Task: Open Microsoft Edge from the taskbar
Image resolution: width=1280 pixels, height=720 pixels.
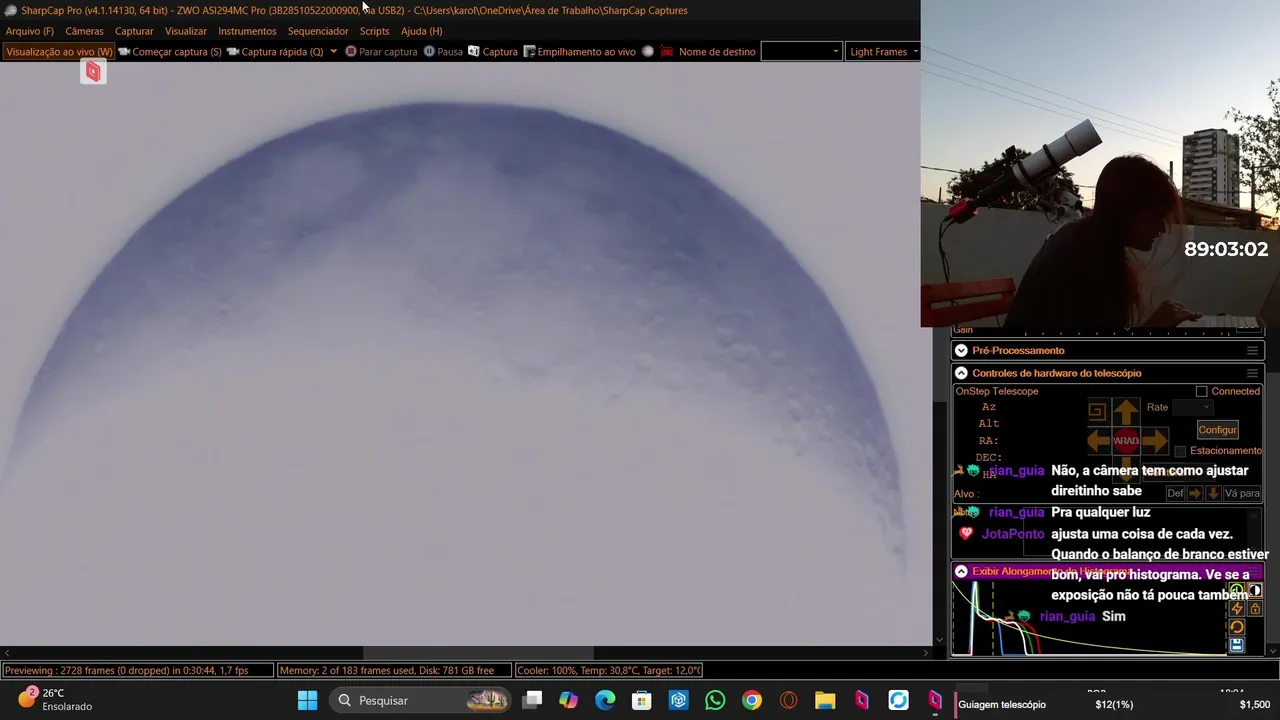Action: click(x=605, y=700)
